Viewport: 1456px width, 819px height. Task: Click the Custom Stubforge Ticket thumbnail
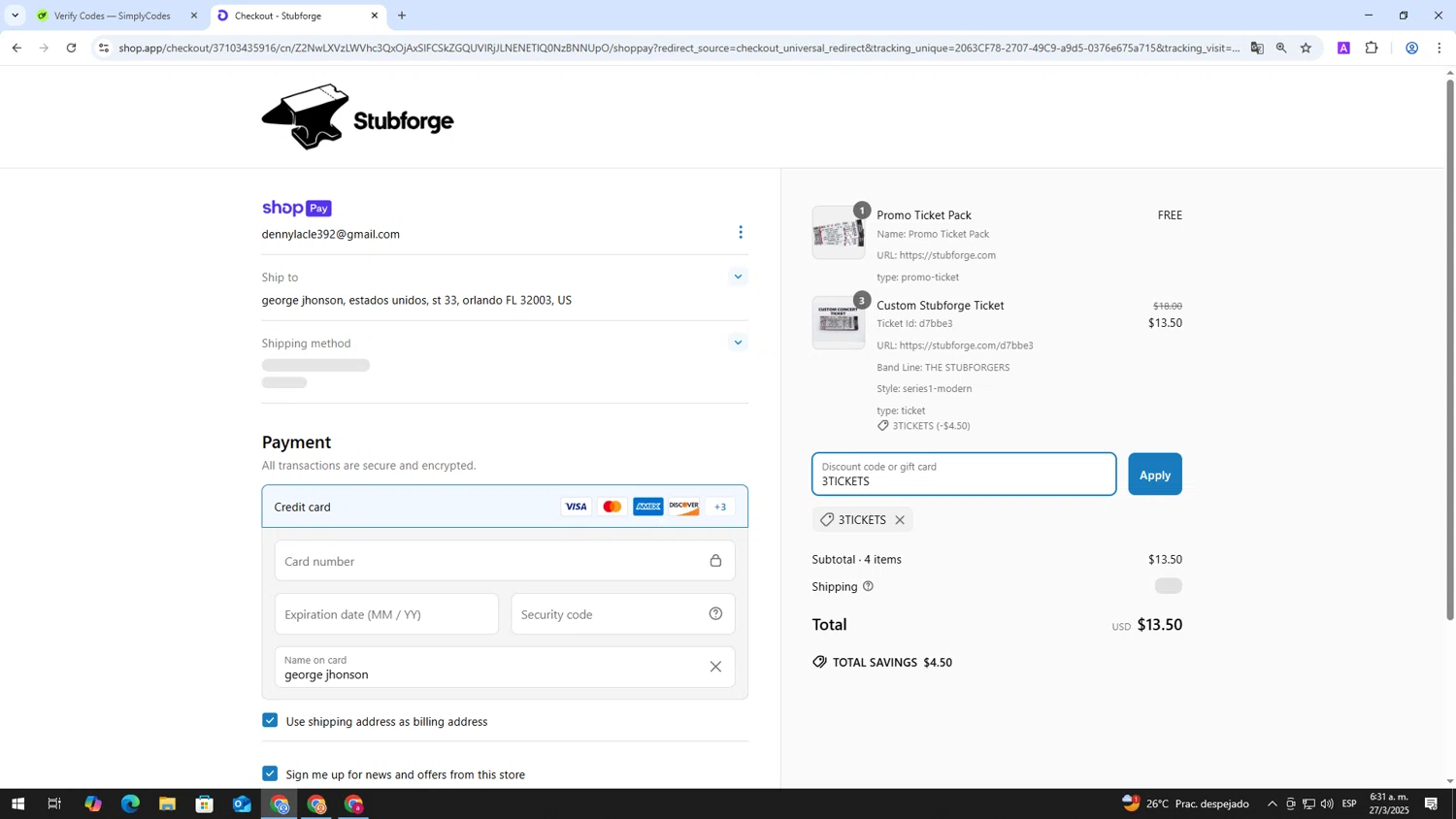coord(839,323)
